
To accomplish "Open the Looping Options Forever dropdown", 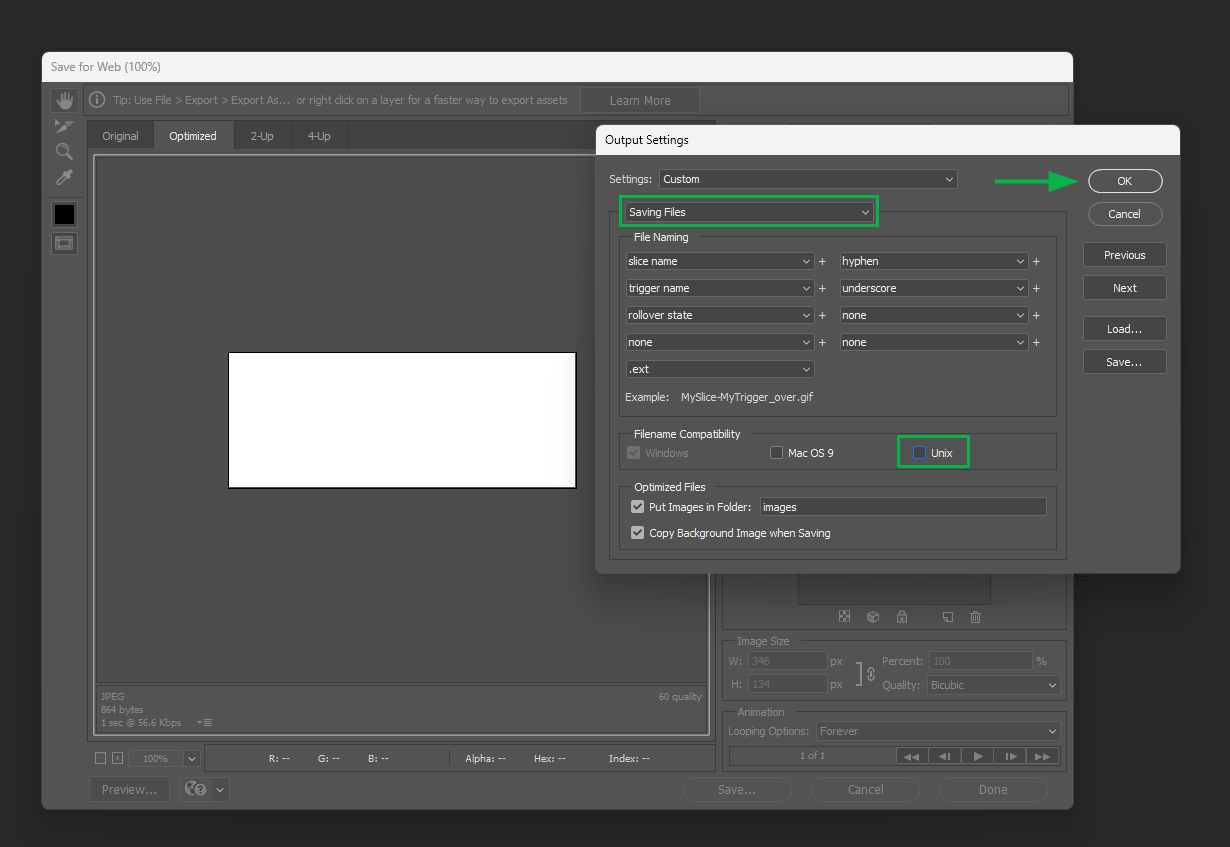I will (938, 731).
